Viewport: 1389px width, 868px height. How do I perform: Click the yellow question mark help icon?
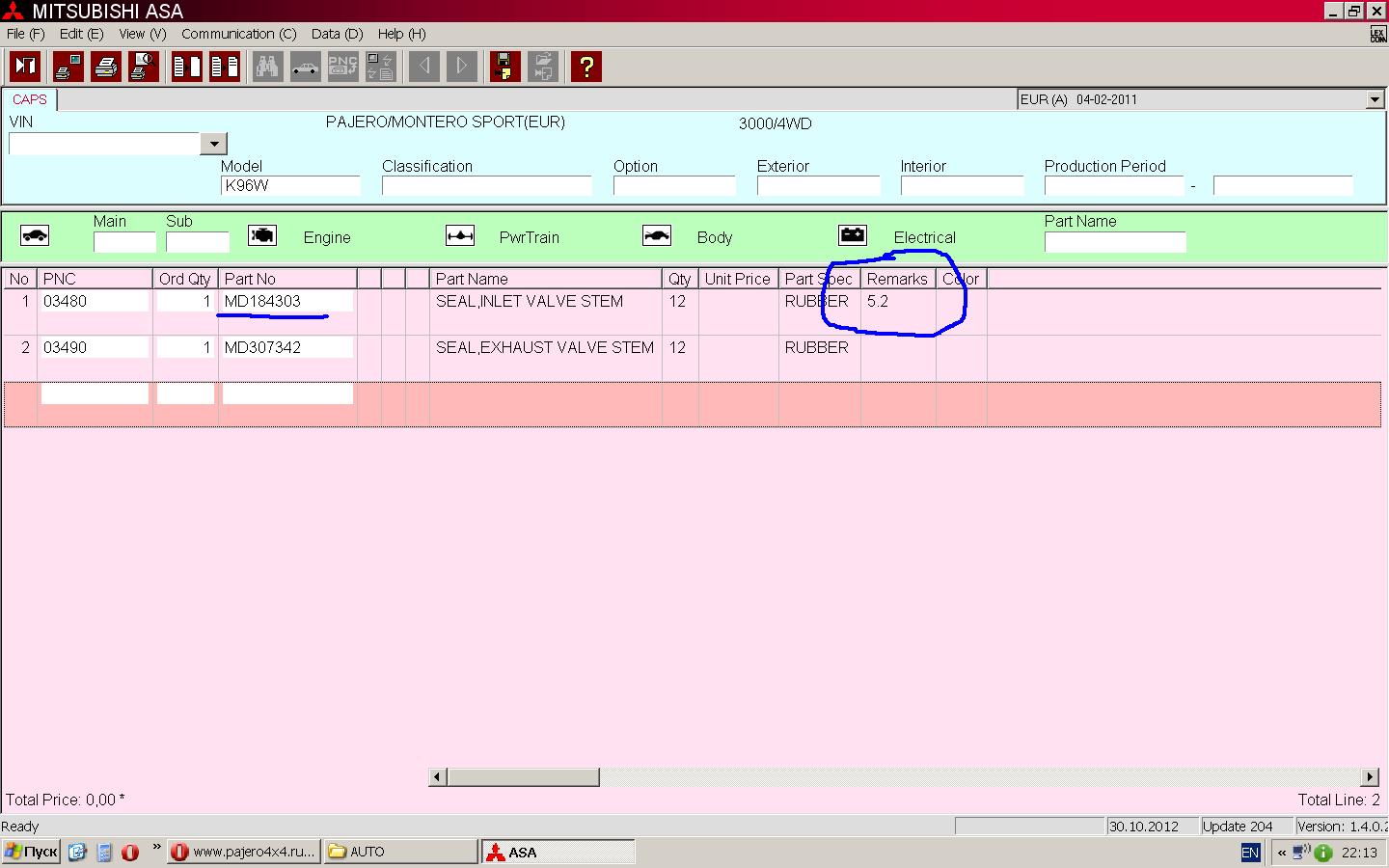[x=586, y=67]
